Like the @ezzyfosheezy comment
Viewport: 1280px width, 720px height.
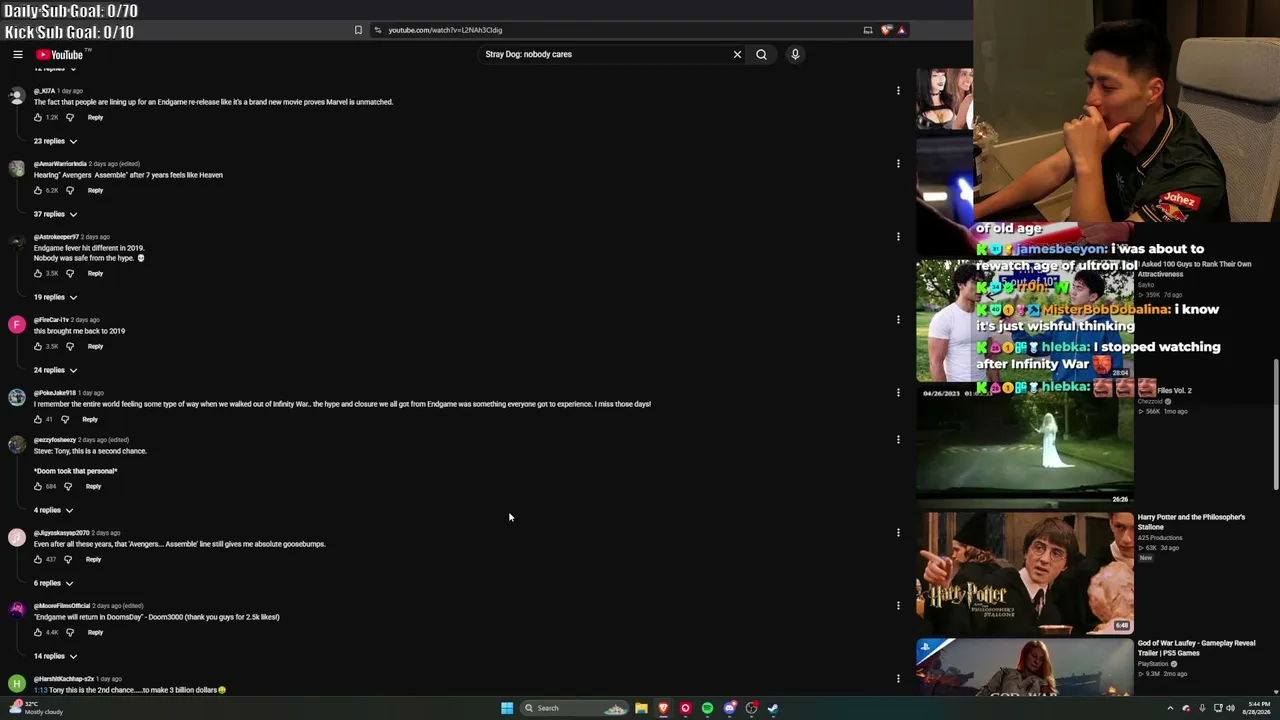click(x=38, y=486)
